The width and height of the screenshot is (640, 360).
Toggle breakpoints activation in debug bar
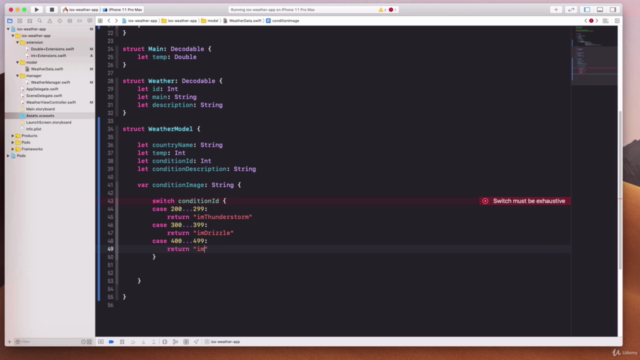[x=111, y=342]
